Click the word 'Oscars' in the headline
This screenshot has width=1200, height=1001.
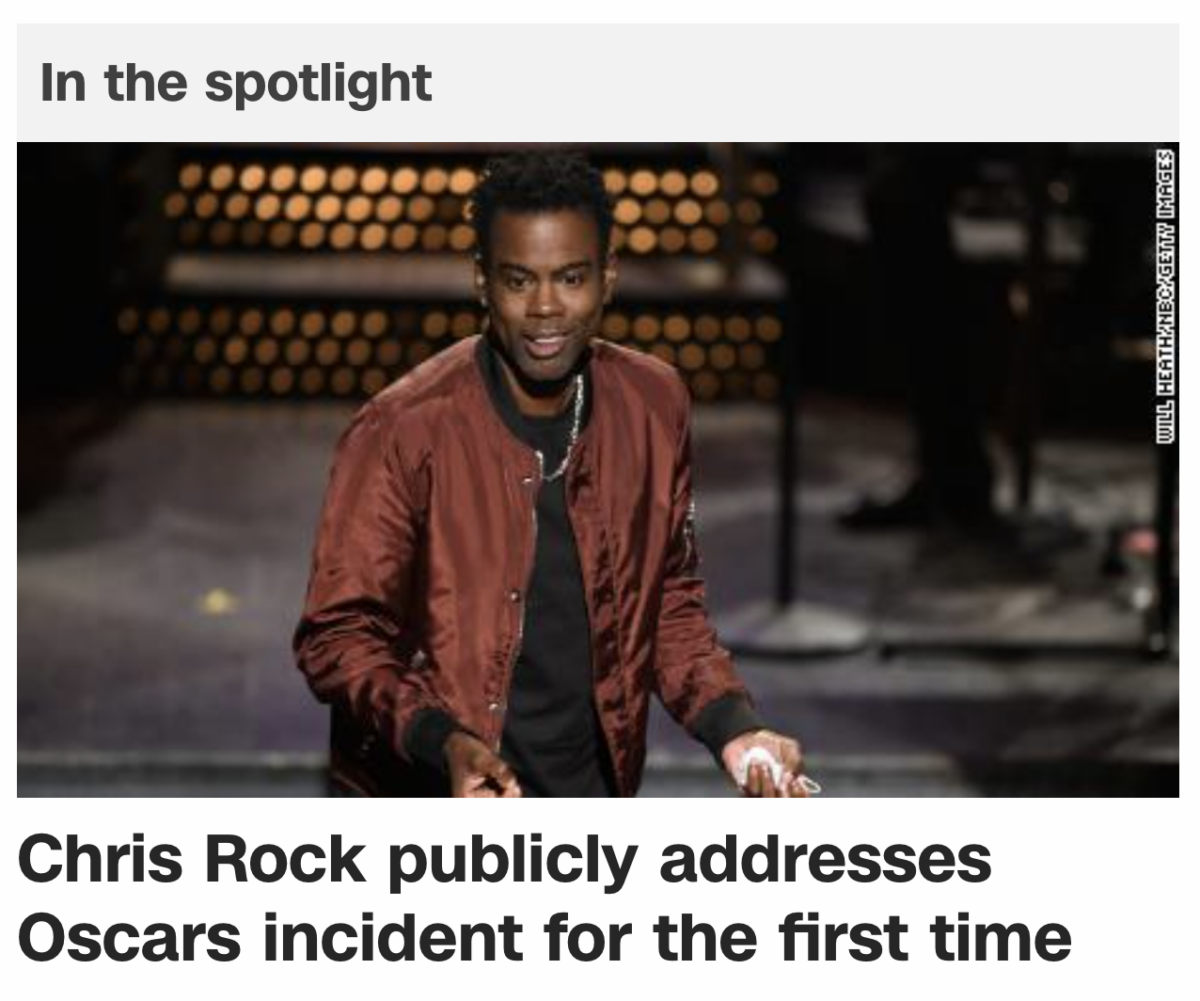point(129,937)
